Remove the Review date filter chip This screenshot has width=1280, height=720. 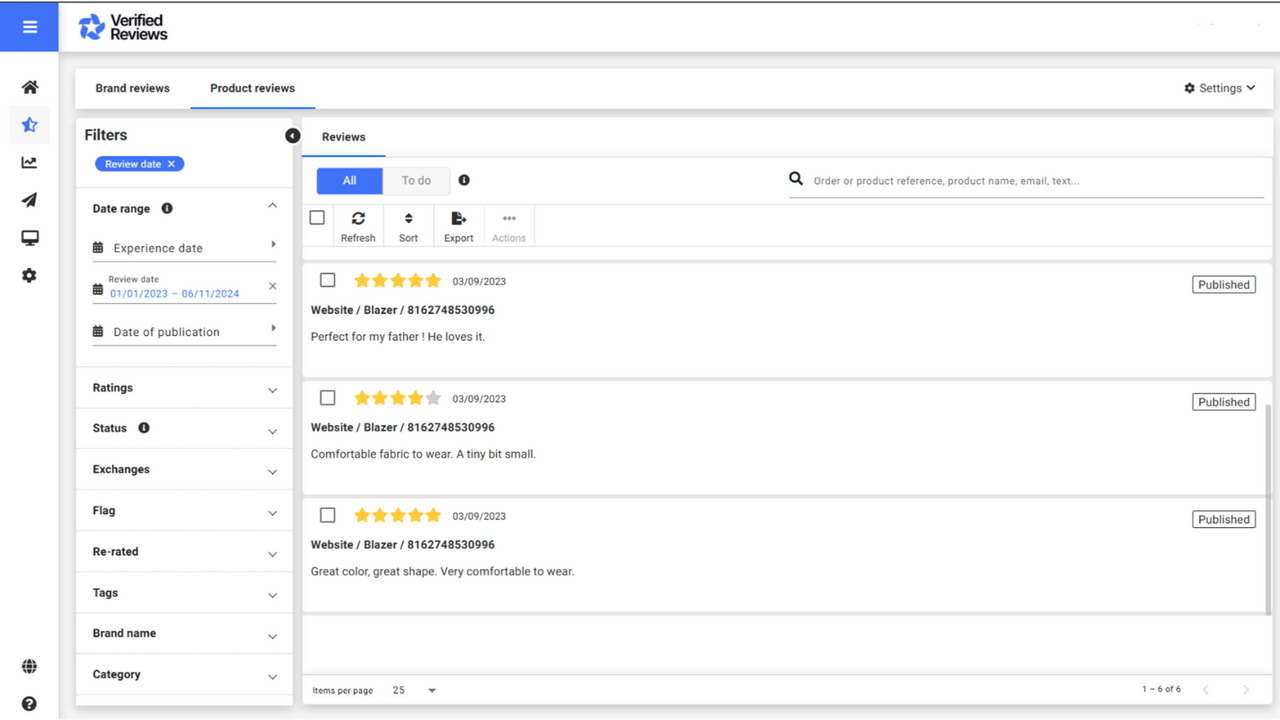point(170,163)
